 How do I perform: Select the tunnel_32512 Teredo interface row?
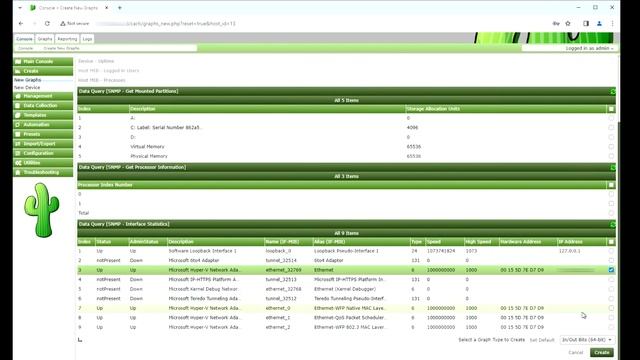click(346, 298)
